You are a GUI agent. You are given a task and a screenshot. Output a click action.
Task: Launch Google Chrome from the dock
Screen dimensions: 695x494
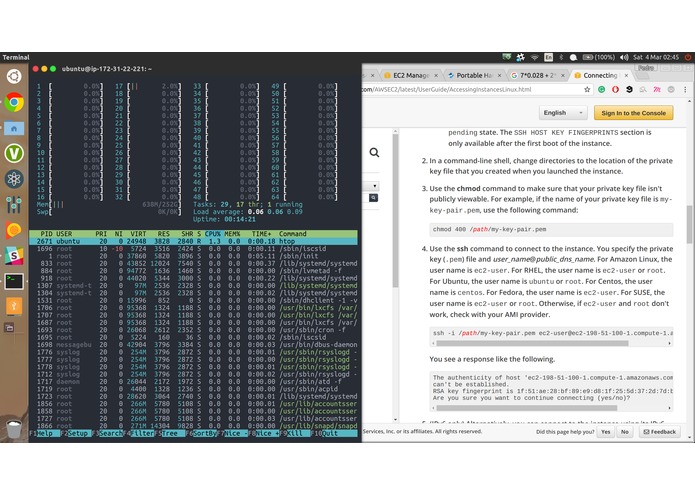coord(14,102)
